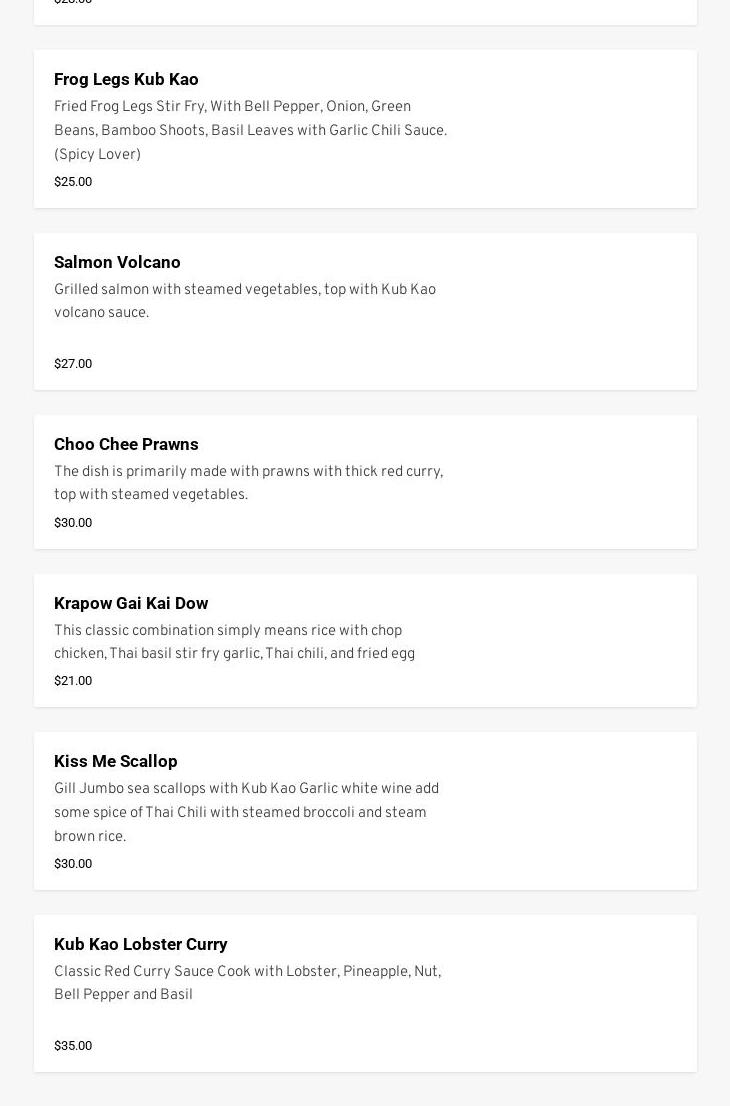This screenshot has height=1106, width=730.
Task: Click the chop chicken basil description
Action: [234, 641]
